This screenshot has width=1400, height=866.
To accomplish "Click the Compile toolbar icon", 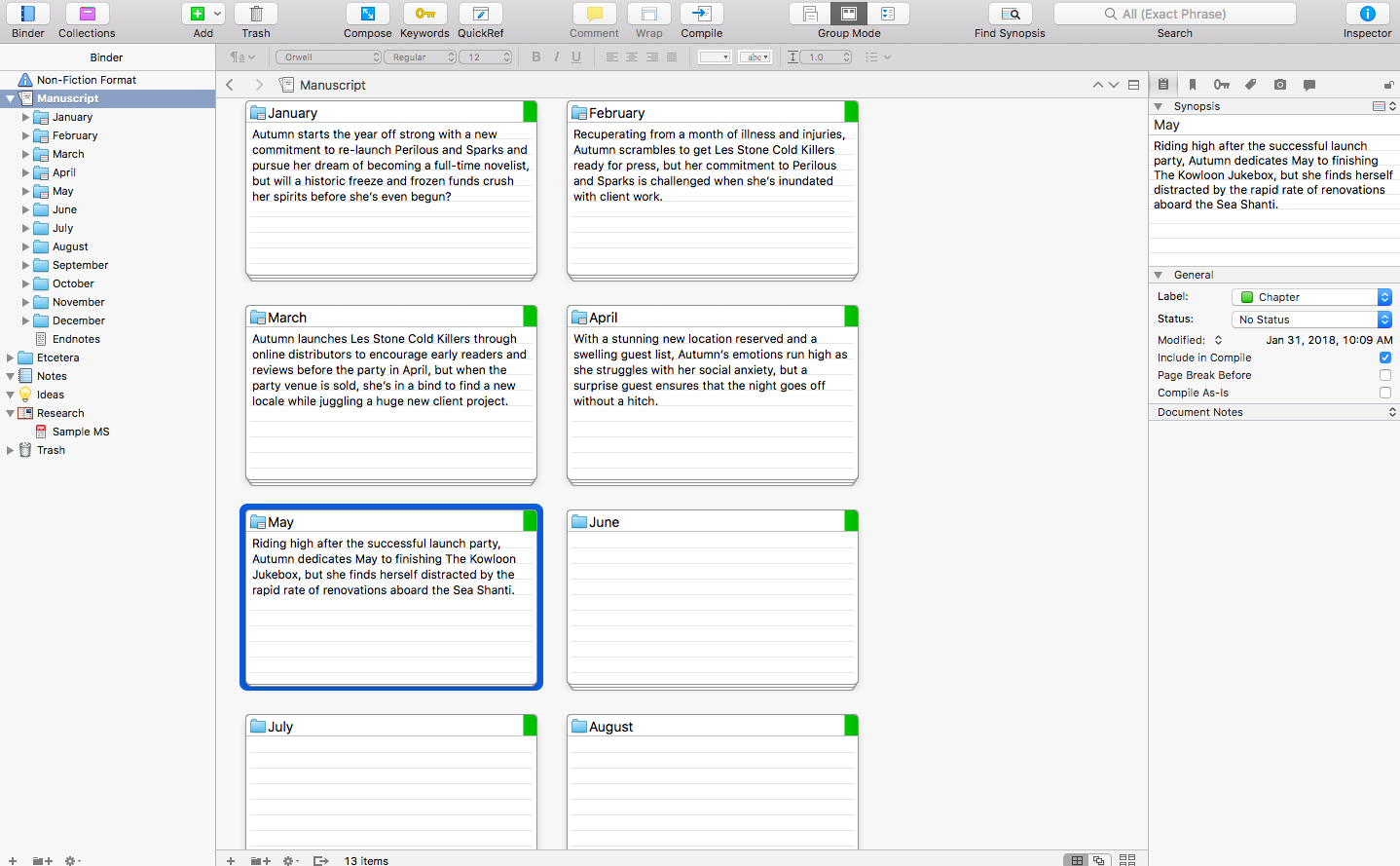I will point(701,14).
